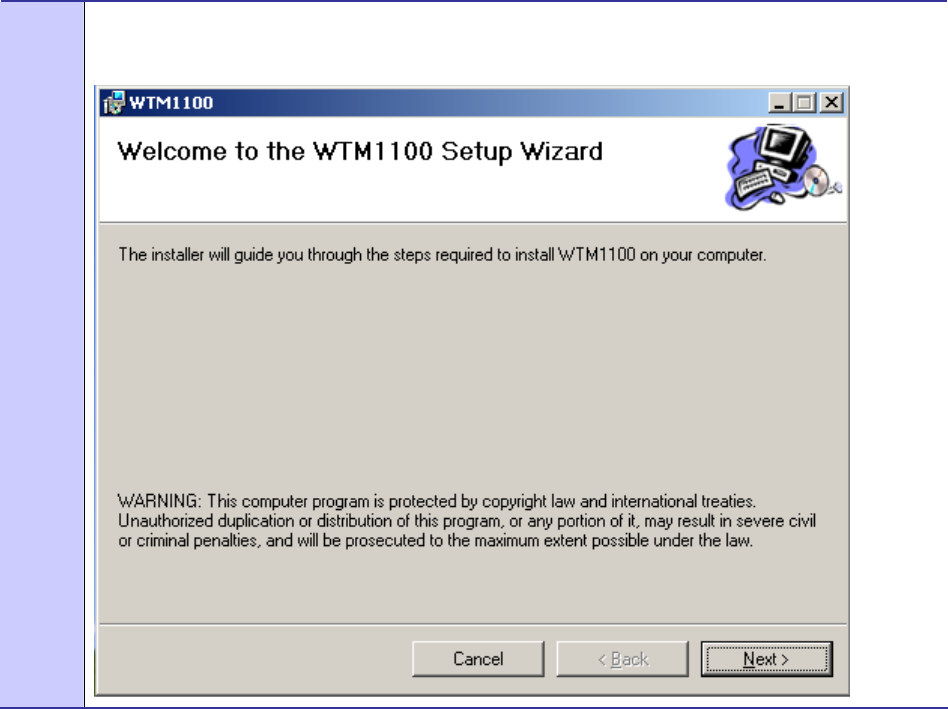
Task: Minimize the WTM1100 setup window
Action: point(779,102)
